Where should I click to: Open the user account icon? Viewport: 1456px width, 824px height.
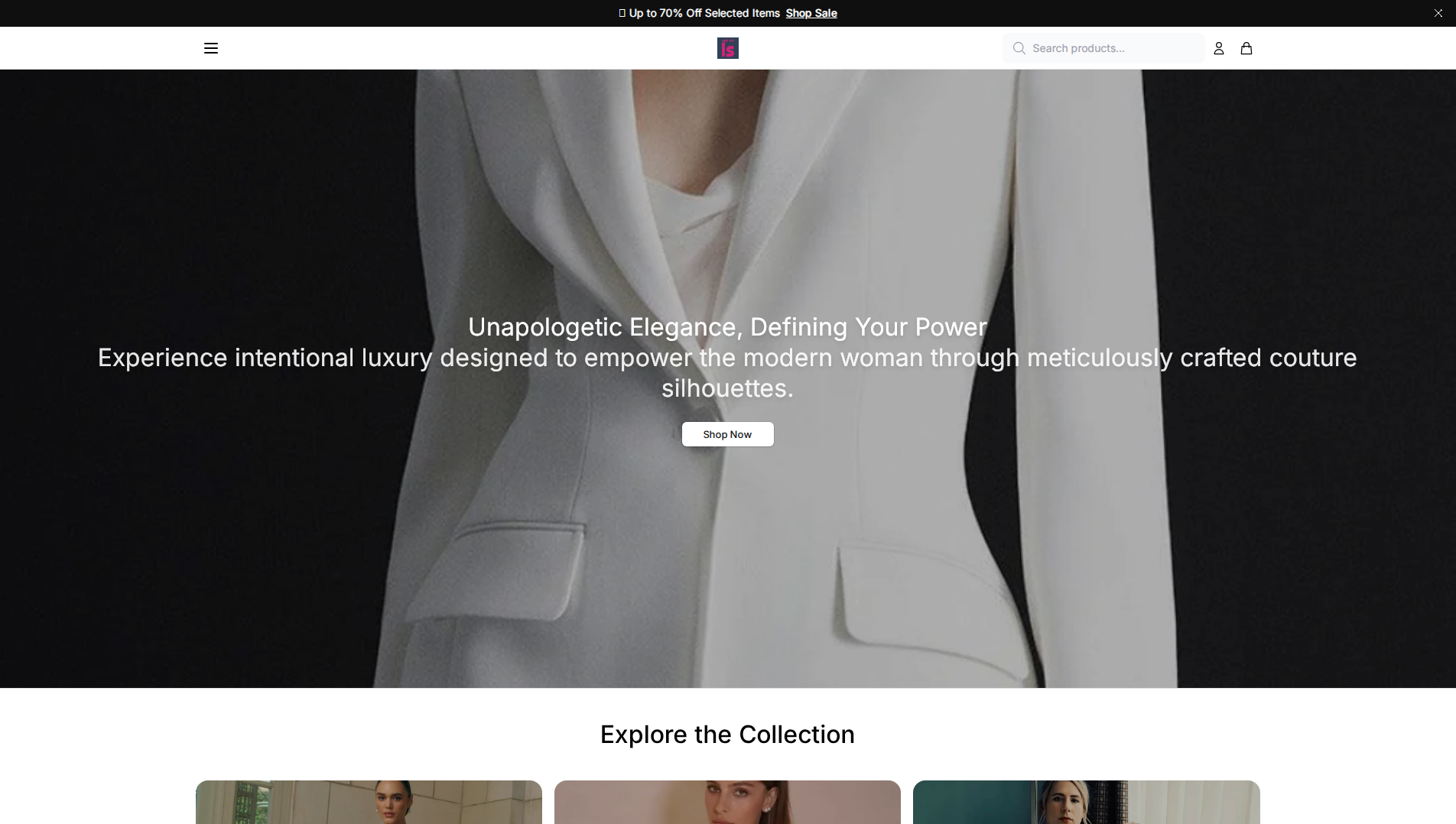(x=1219, y=48)
